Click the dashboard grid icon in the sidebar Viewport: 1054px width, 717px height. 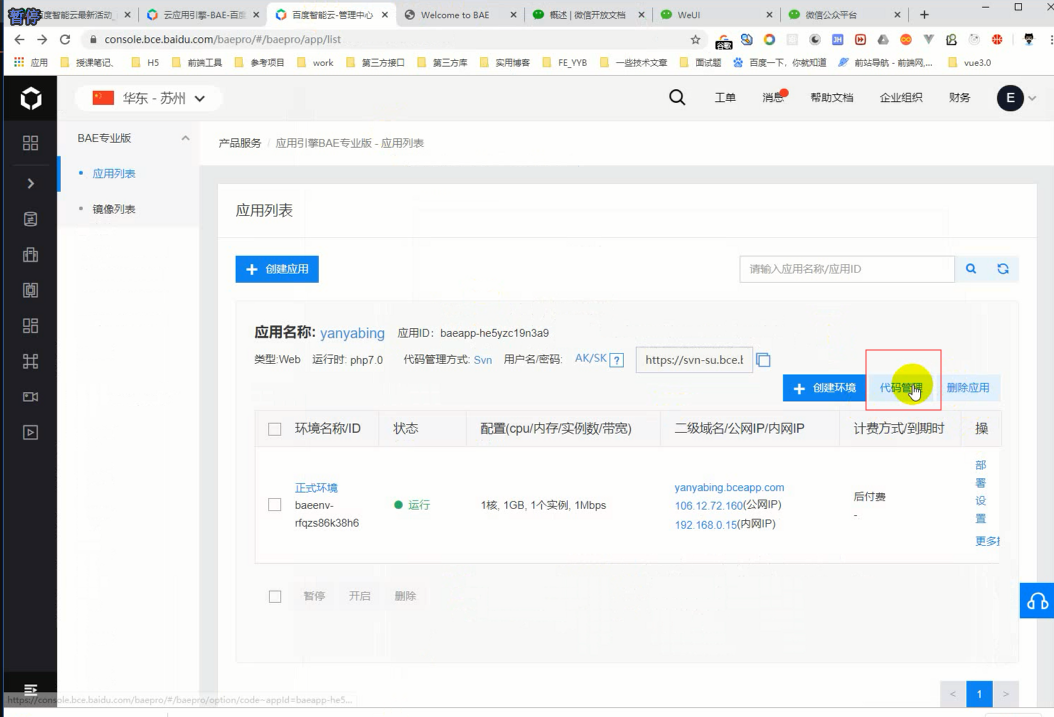28,143
